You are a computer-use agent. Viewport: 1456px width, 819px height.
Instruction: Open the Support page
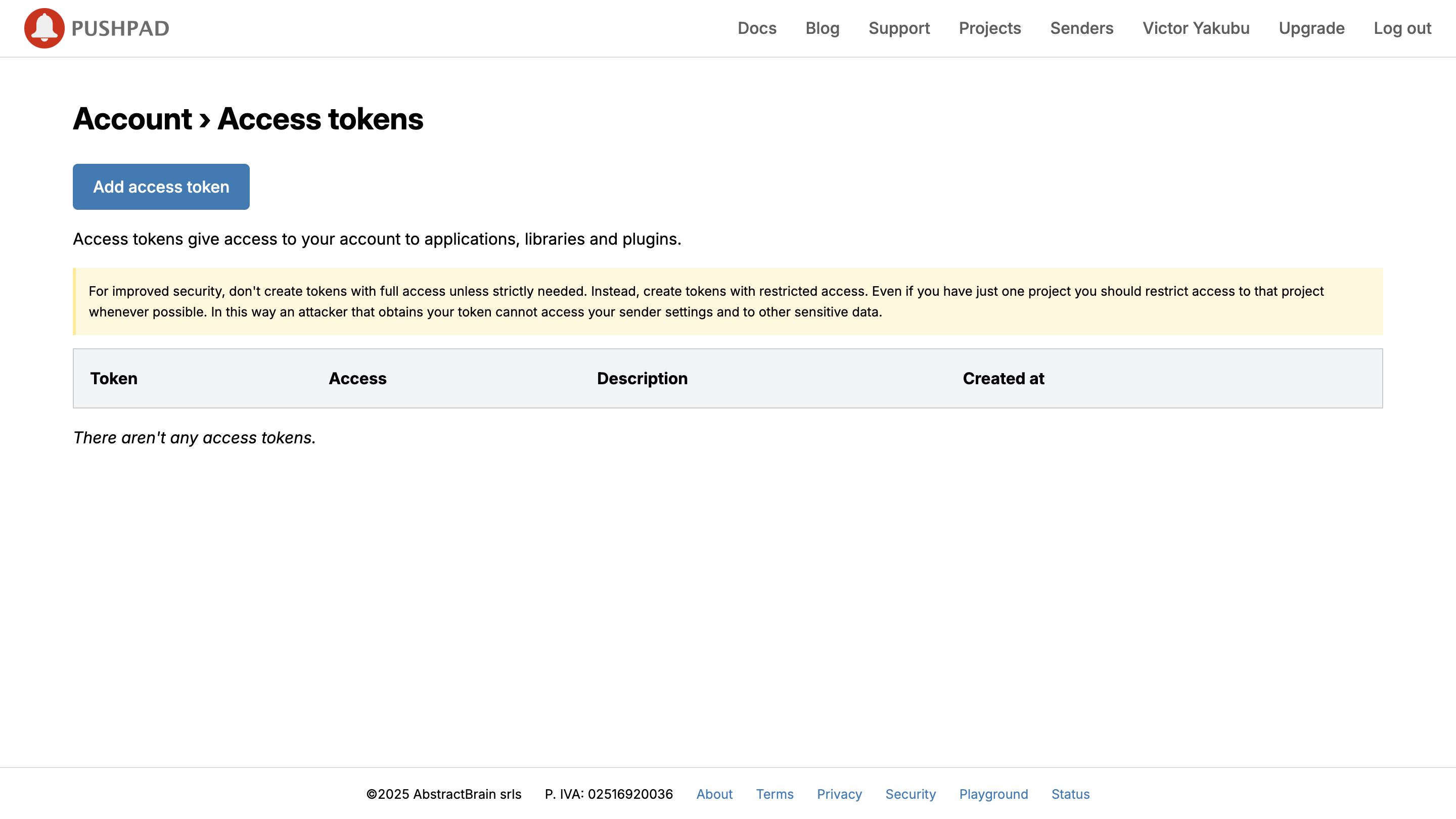[x=899, y=28]
